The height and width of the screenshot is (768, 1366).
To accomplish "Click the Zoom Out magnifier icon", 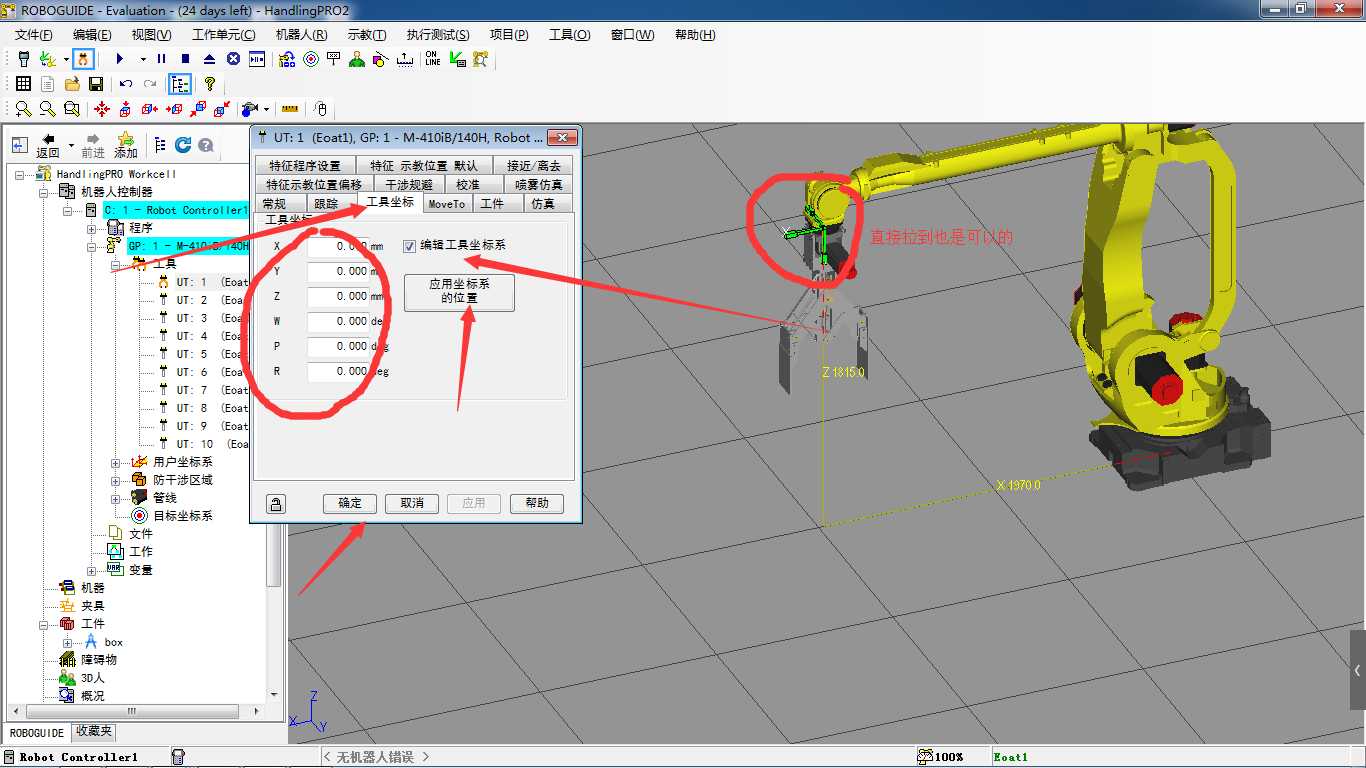I will coord(47,109).
